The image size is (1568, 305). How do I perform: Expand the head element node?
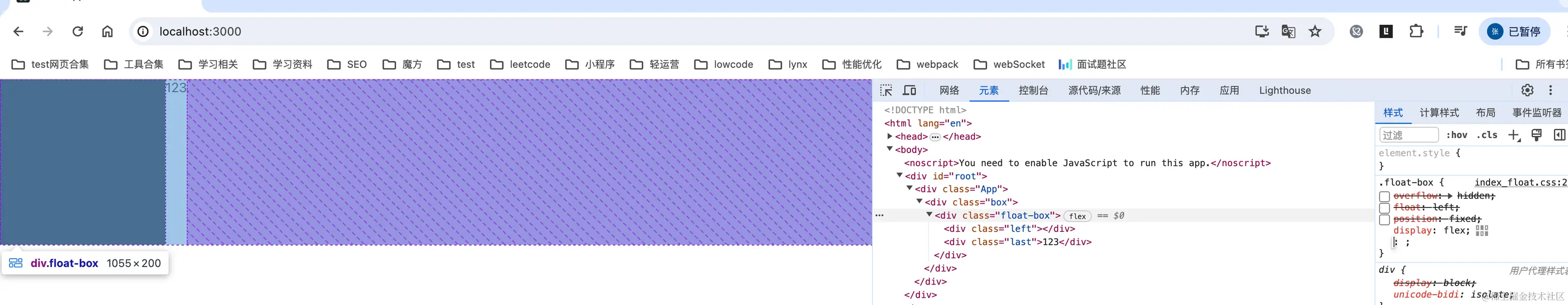(x=889, y=136)
